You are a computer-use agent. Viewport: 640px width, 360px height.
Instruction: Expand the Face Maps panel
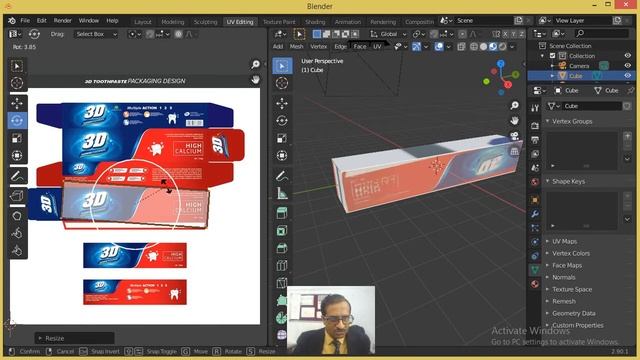[x=567, y=265]
